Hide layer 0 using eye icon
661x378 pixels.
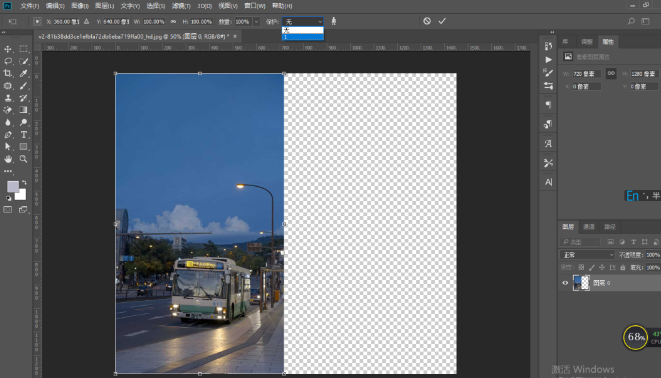tap(565, 283)
